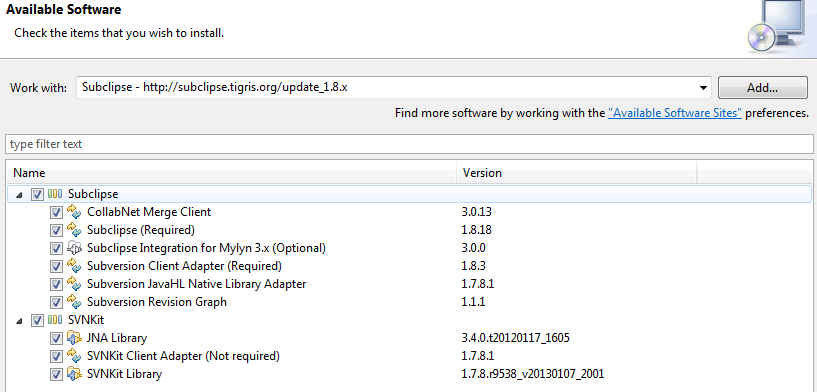Click the Subclipse (Required) feature icon
Viewport: 817px width, 392px height.
click(x=75, y=230)
